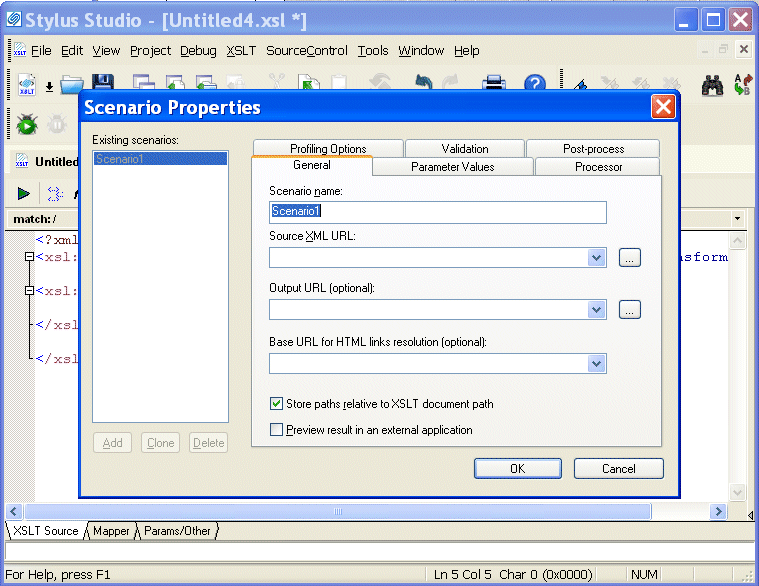Screen dimensions: 759x586
Task: Click in the Scenario name field
Action: tap(437, 212)
